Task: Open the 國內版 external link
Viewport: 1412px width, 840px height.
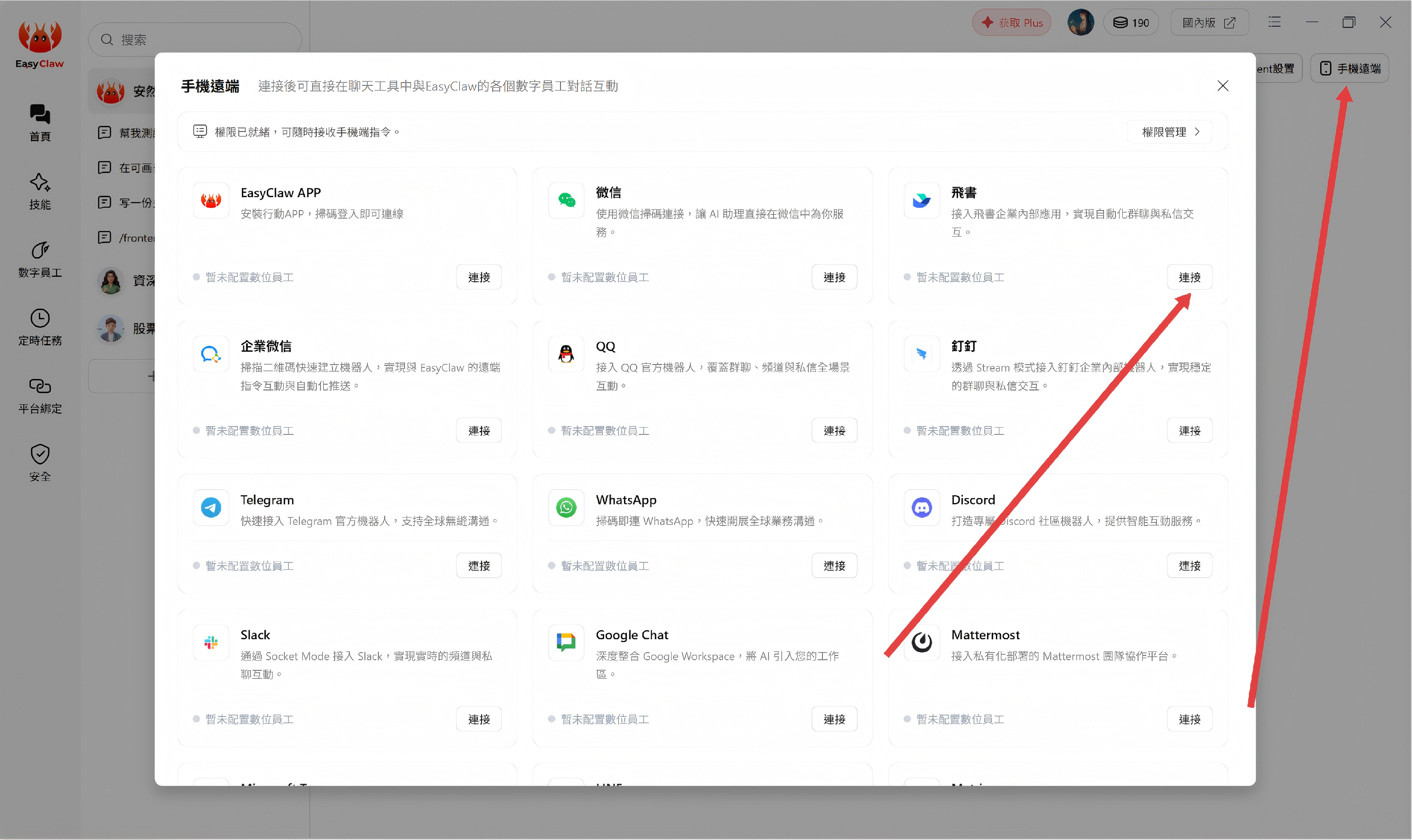Action: pyautogui.click(x=1209, y=23)
